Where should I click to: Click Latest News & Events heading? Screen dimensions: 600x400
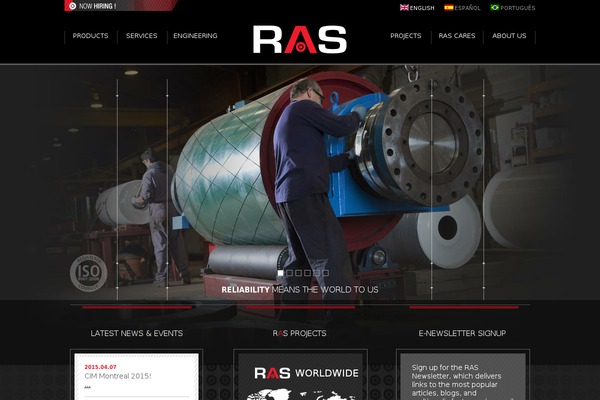137,333
